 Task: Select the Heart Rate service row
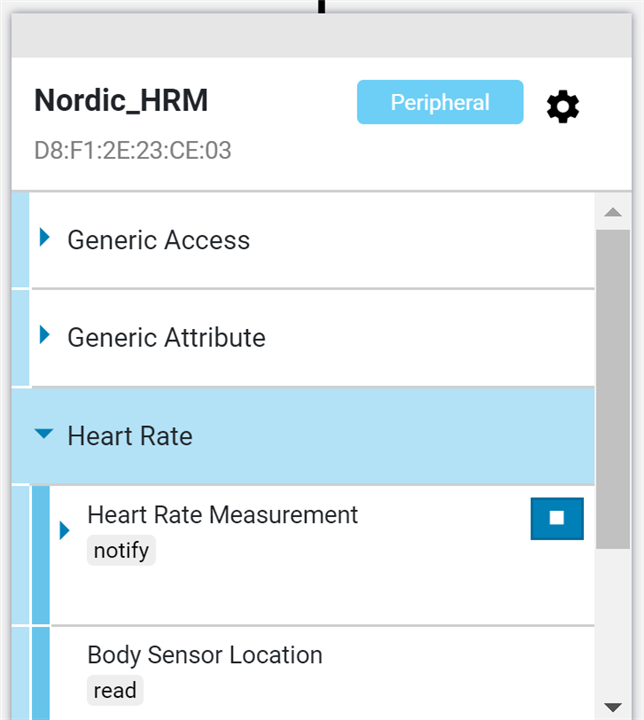click(303, 436)
